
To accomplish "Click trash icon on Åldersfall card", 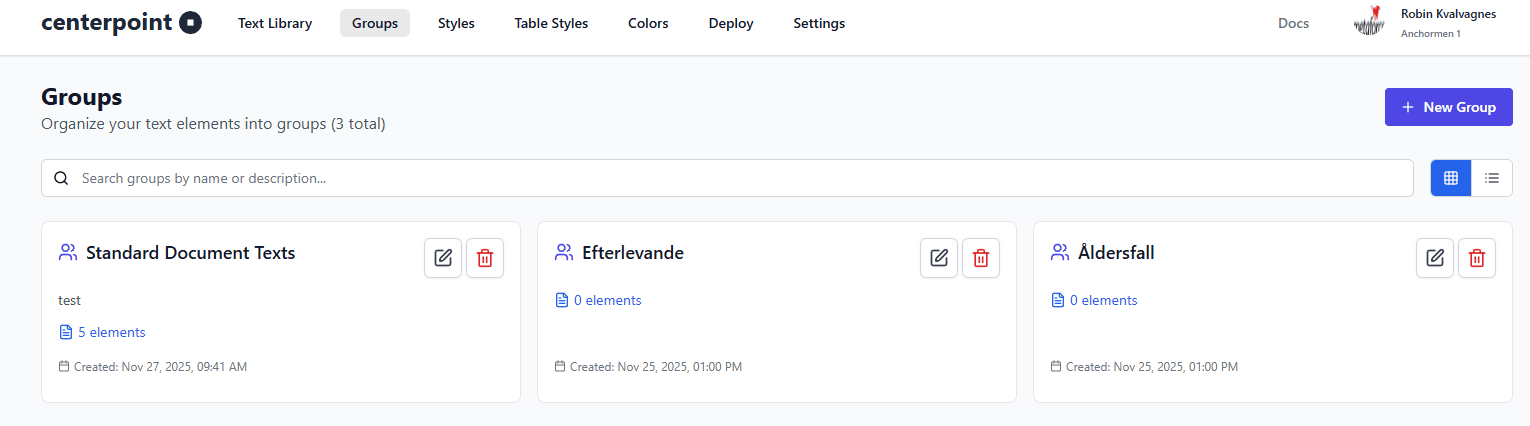I will (x=1477, y=258).
